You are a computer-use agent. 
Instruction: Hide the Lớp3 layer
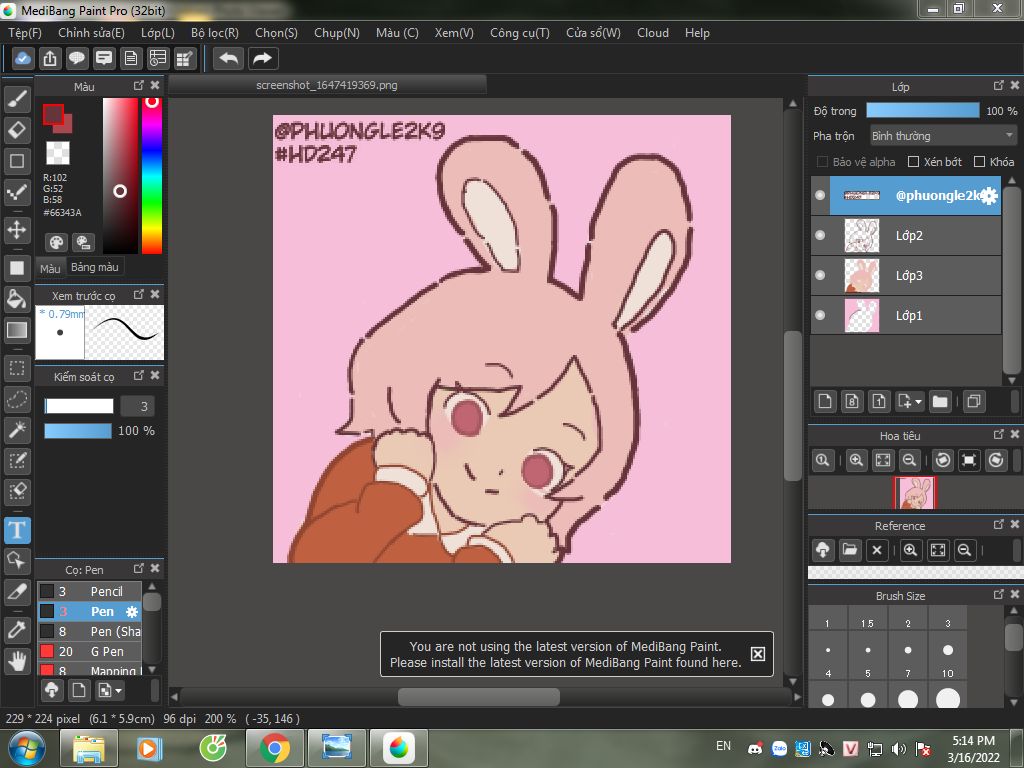pos(820,275)
